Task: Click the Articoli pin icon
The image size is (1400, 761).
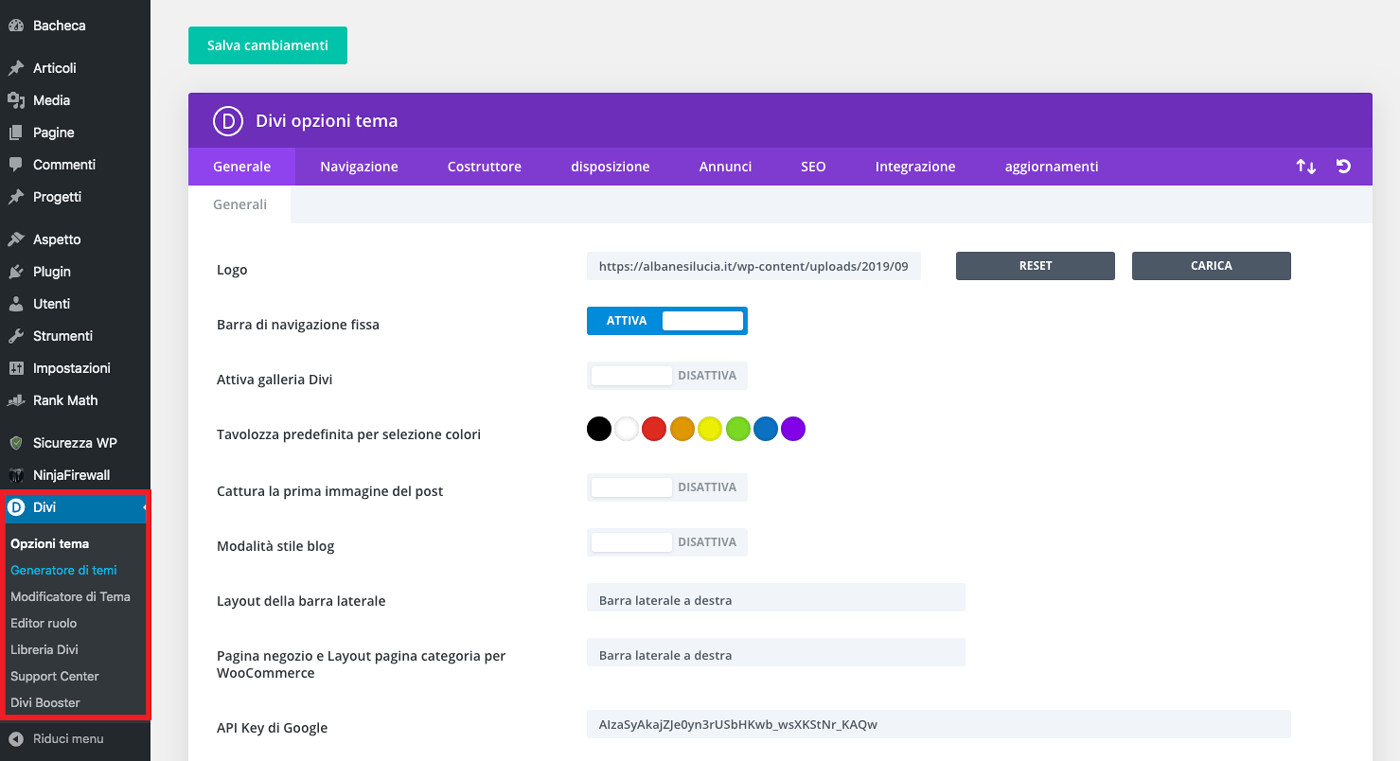Action: [x=16, y=68]
